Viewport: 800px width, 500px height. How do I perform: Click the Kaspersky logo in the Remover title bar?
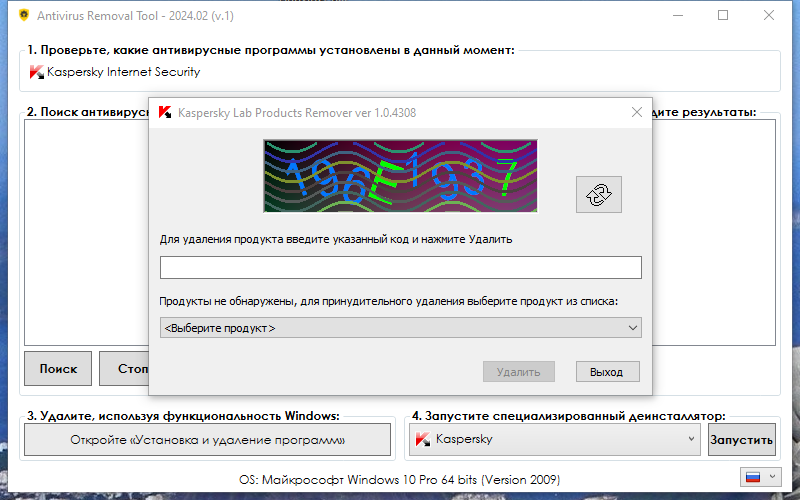click(x=165, y=112)
